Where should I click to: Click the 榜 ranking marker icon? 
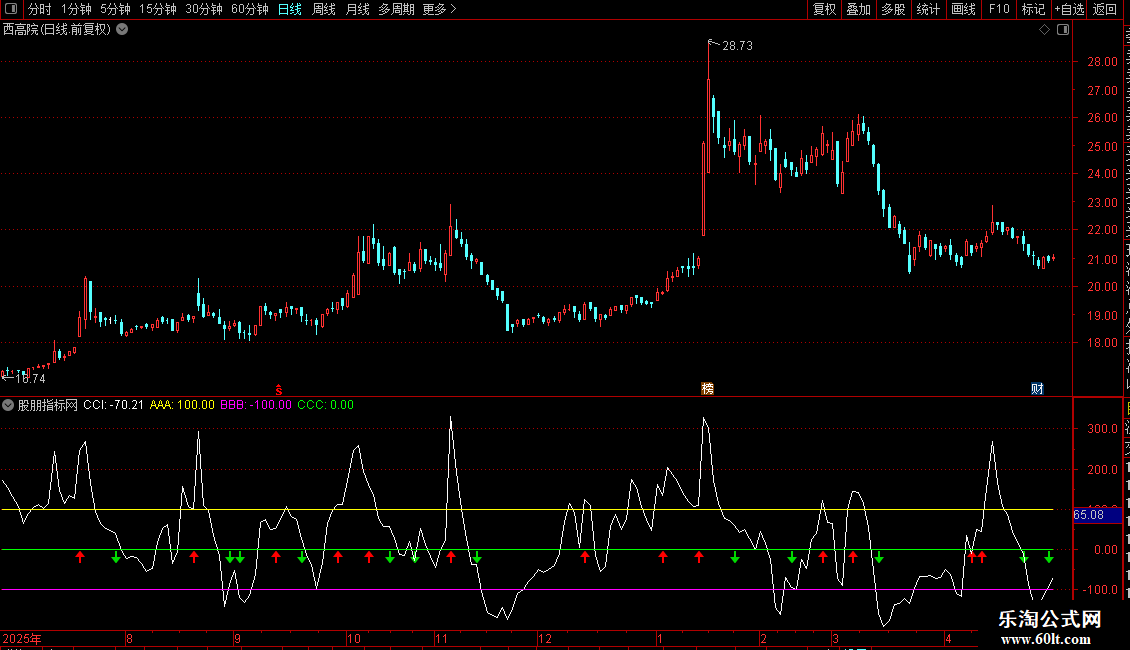pyautogui.click(x=708, y=389)
